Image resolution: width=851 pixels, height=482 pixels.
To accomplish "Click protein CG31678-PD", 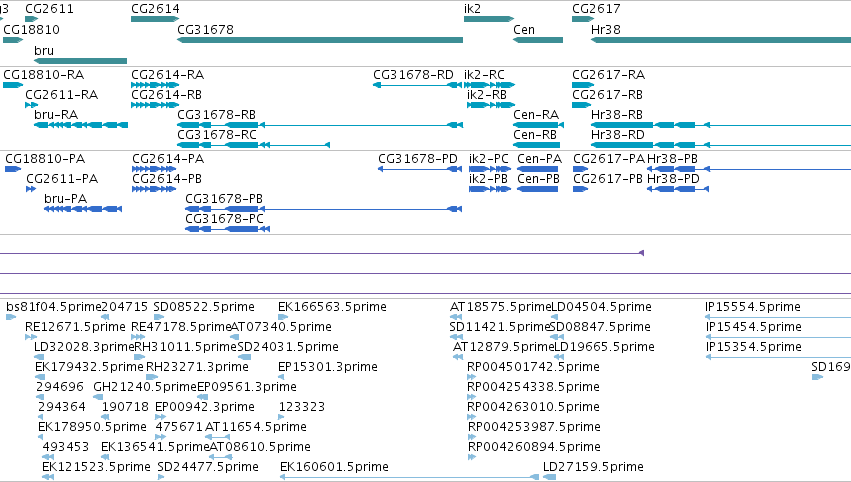I will [420, 169].
